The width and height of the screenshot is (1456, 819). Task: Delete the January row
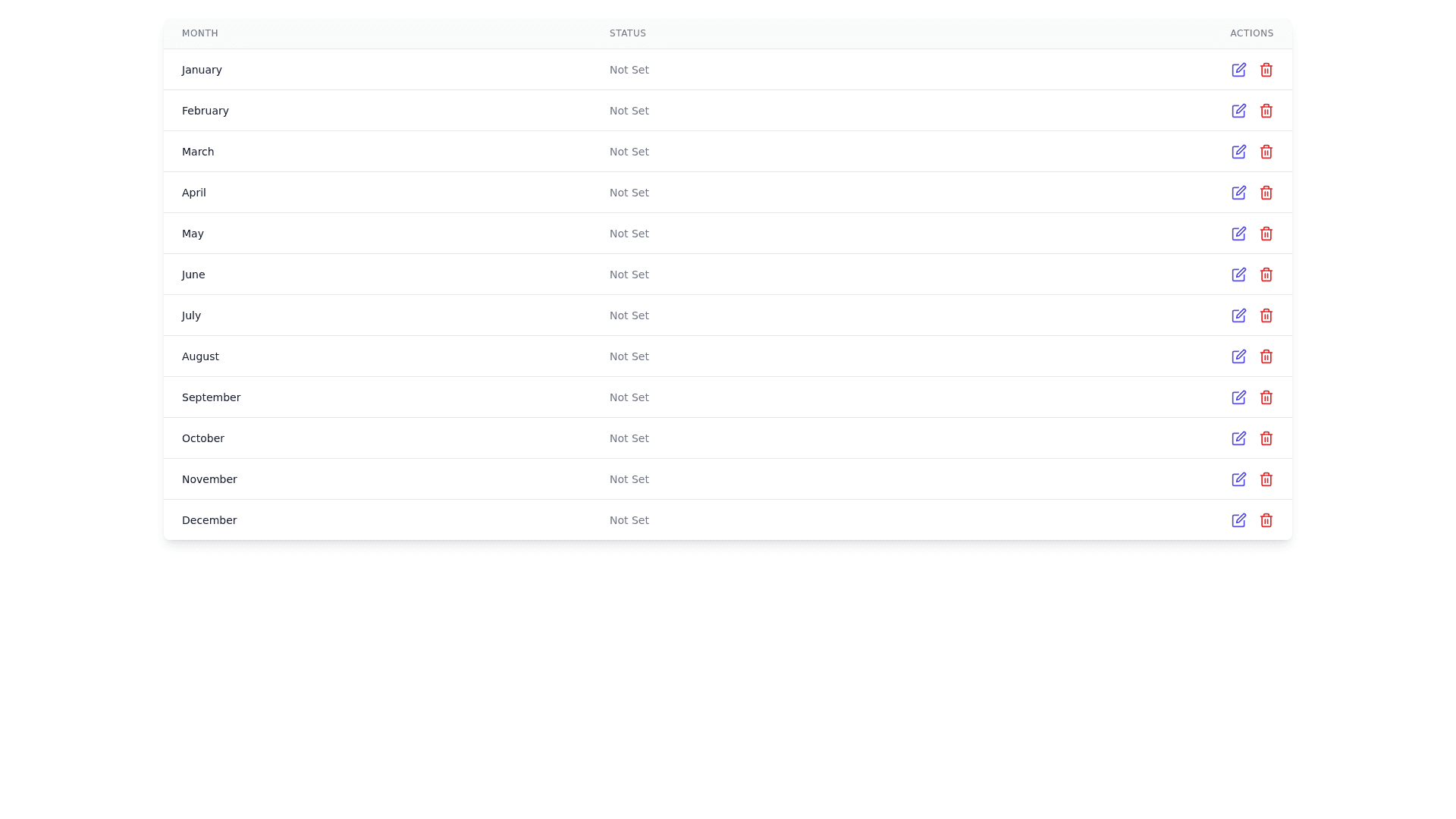pos(1266,70)
